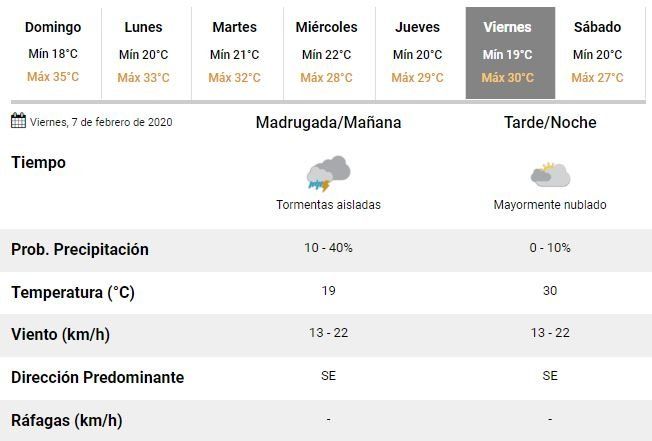Image resolution: width=652 pixels, height=441 pixels.
Task: Click the mostly cloudy weather icon
Action: tap(549, 175)
